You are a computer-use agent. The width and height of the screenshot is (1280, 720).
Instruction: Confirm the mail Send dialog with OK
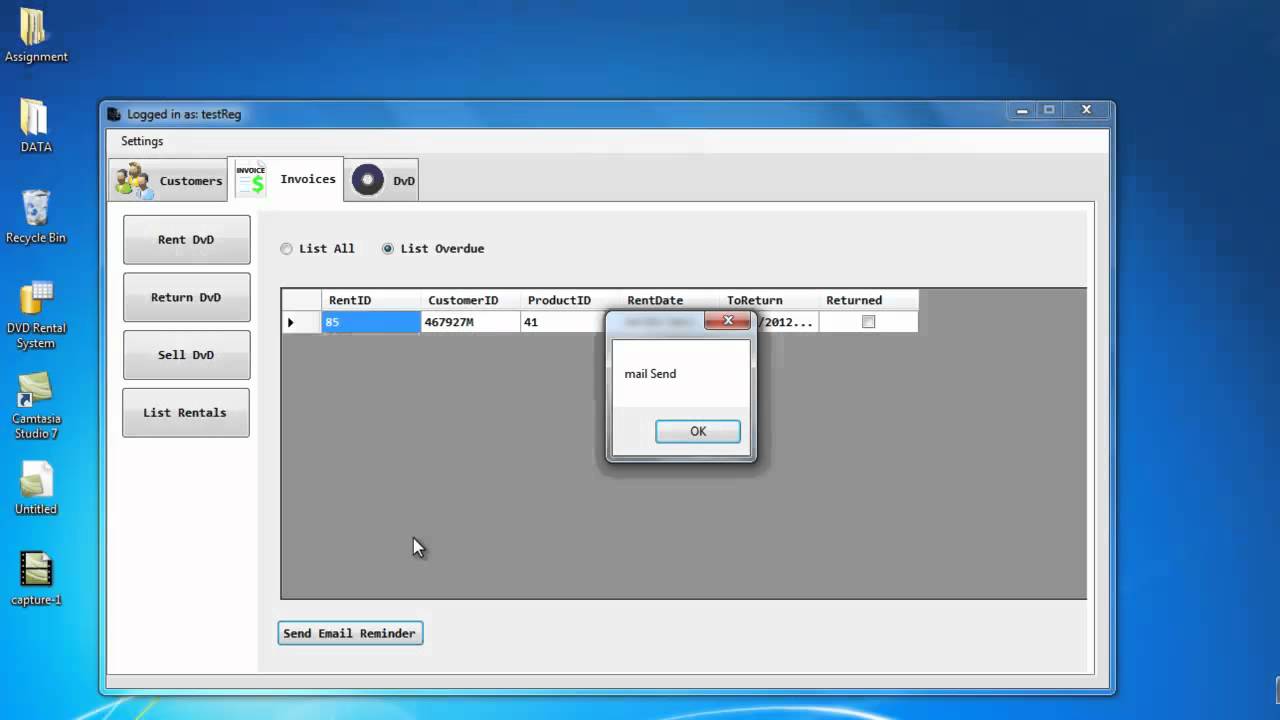click(x=698, y=431)
